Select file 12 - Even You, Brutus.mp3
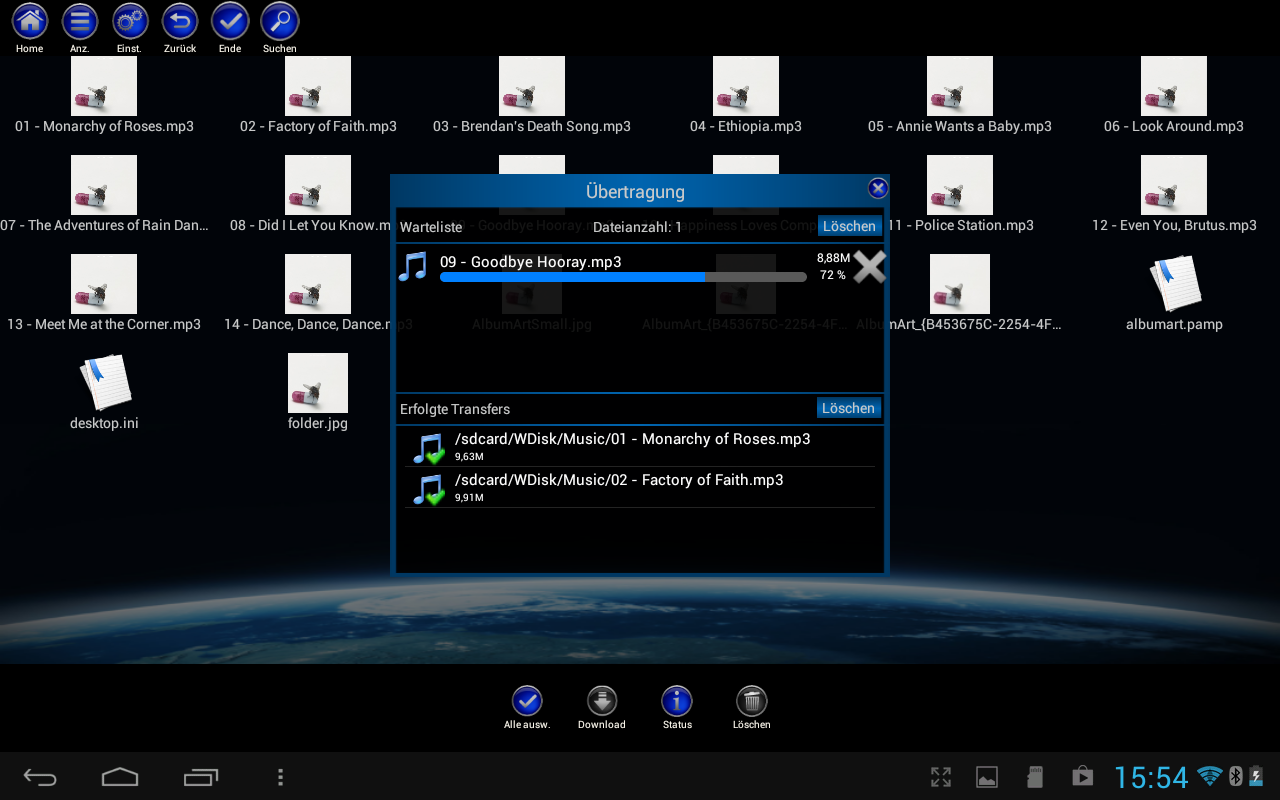Image resolution: width=1280 pixels, height=800 pixels. (1174, 195)
